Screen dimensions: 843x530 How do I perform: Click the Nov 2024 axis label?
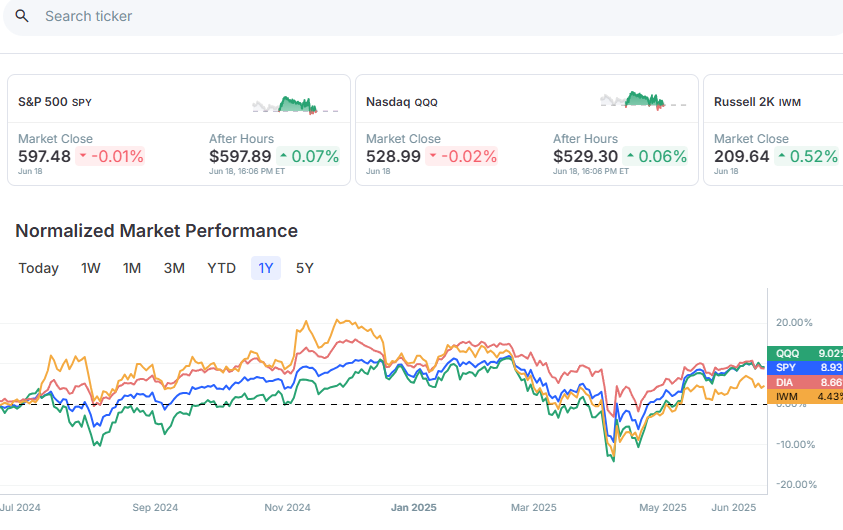pyautogui.click(x=287, y=507)
